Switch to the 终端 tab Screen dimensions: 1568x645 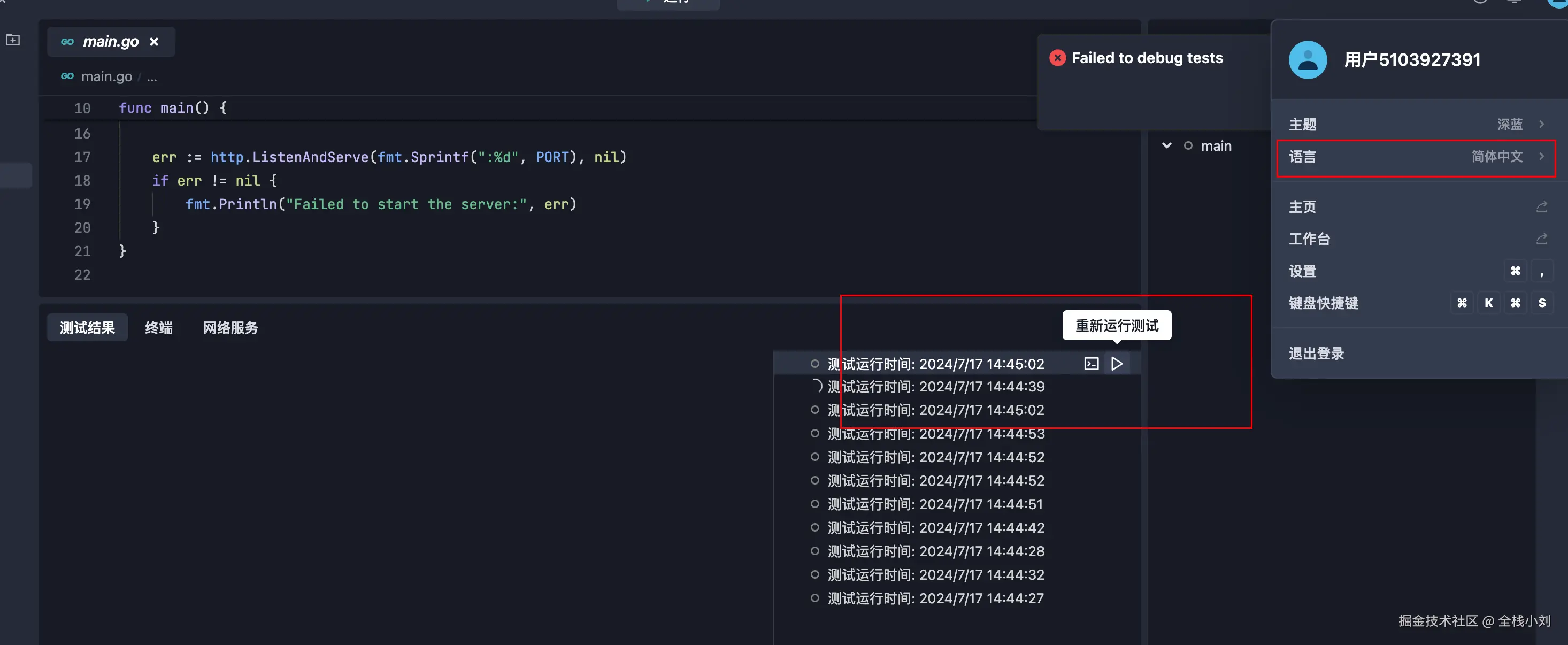(159, 327)
